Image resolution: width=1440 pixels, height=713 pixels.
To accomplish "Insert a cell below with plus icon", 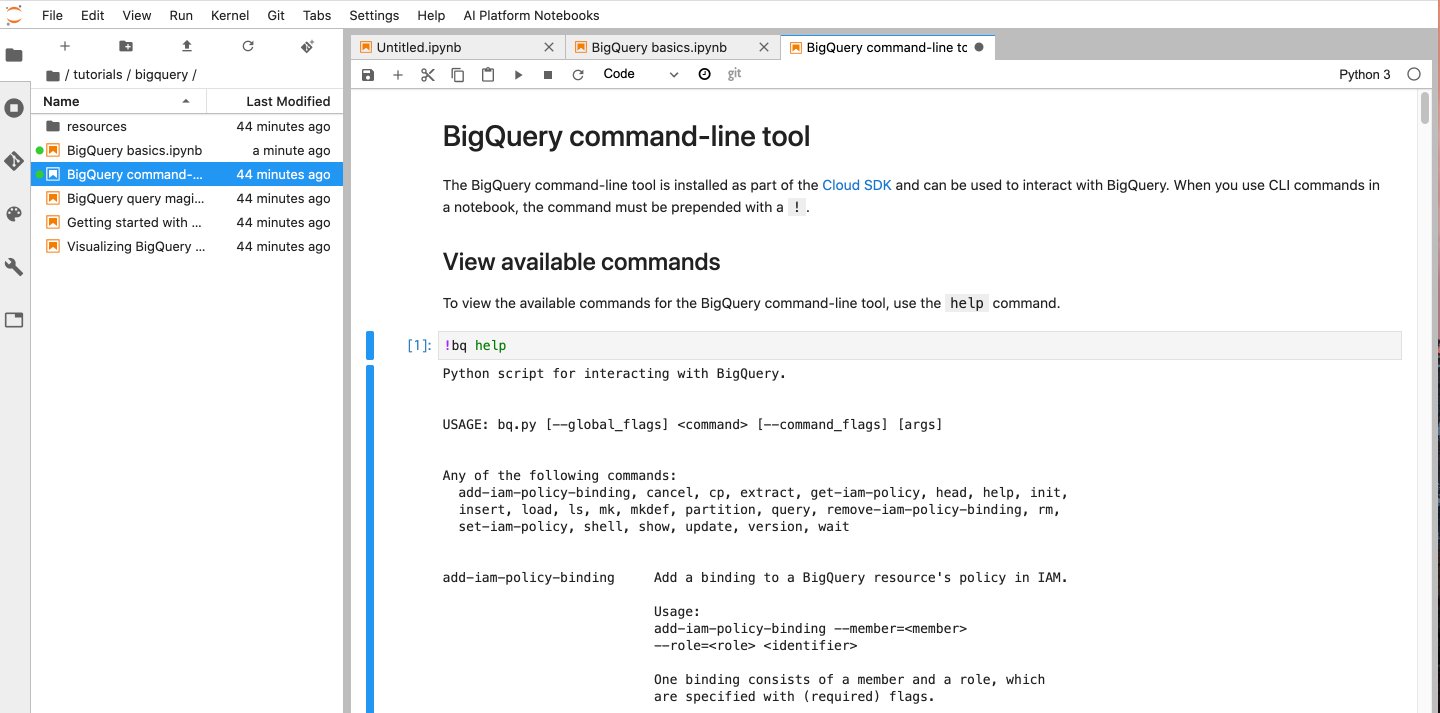I will coord(398,75).
